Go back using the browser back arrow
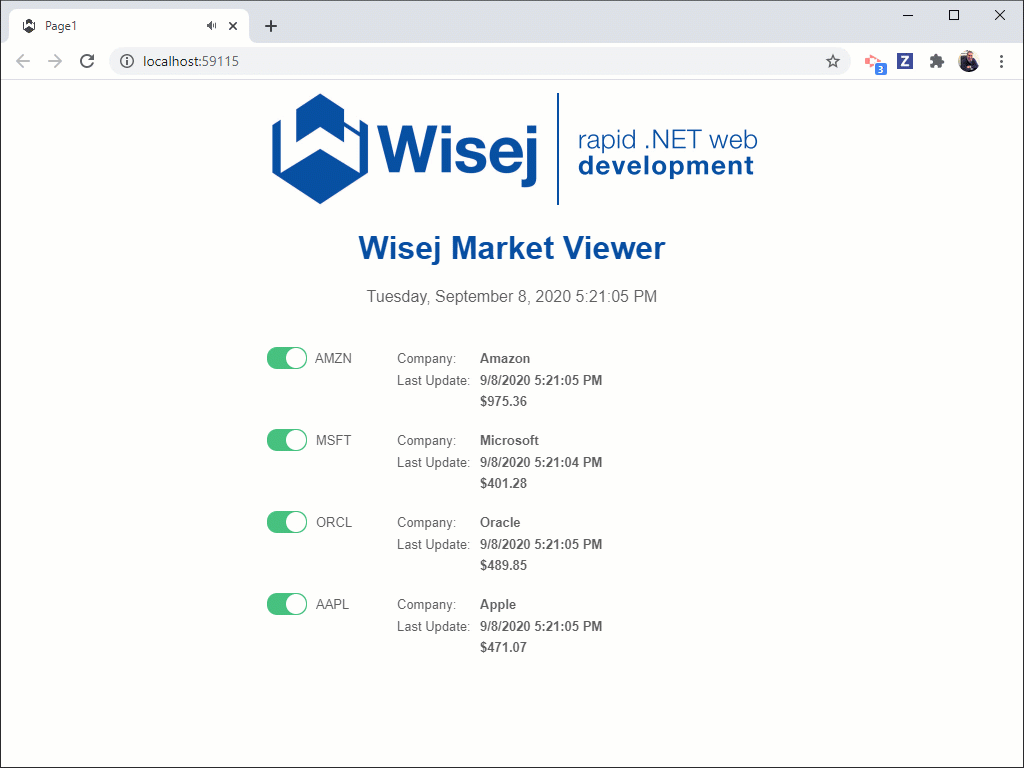This screenshot has height=768, width=1024. (23, 61)
